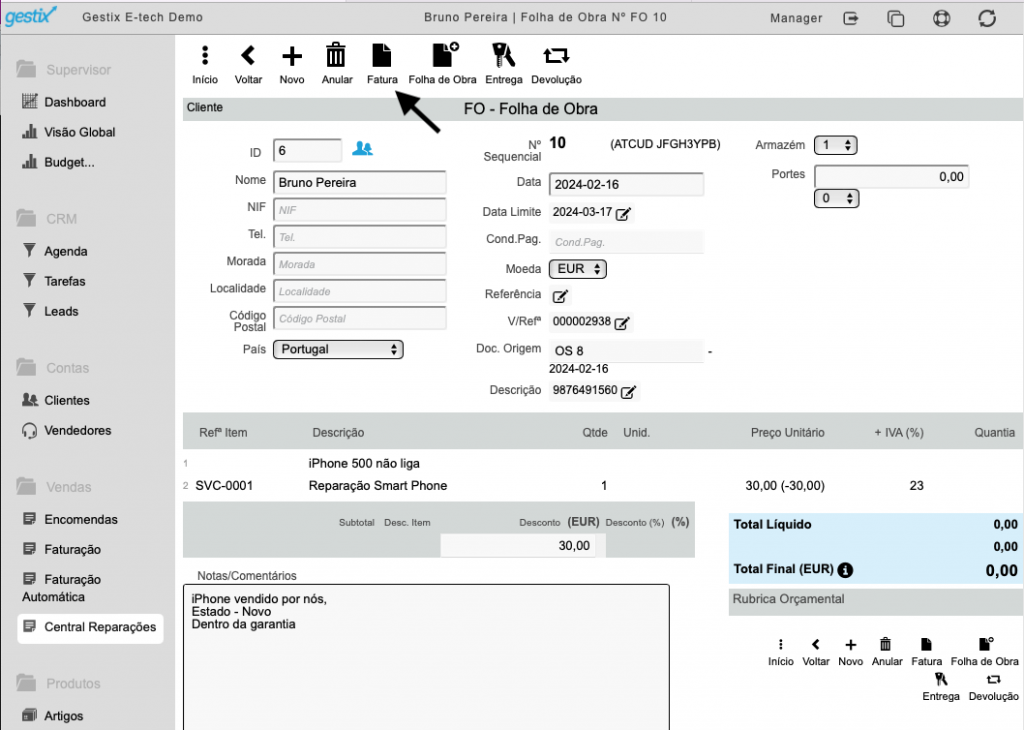Open Dashboard in sidebar
This screenshot has width=1024, height=730.
coord(74,102)
